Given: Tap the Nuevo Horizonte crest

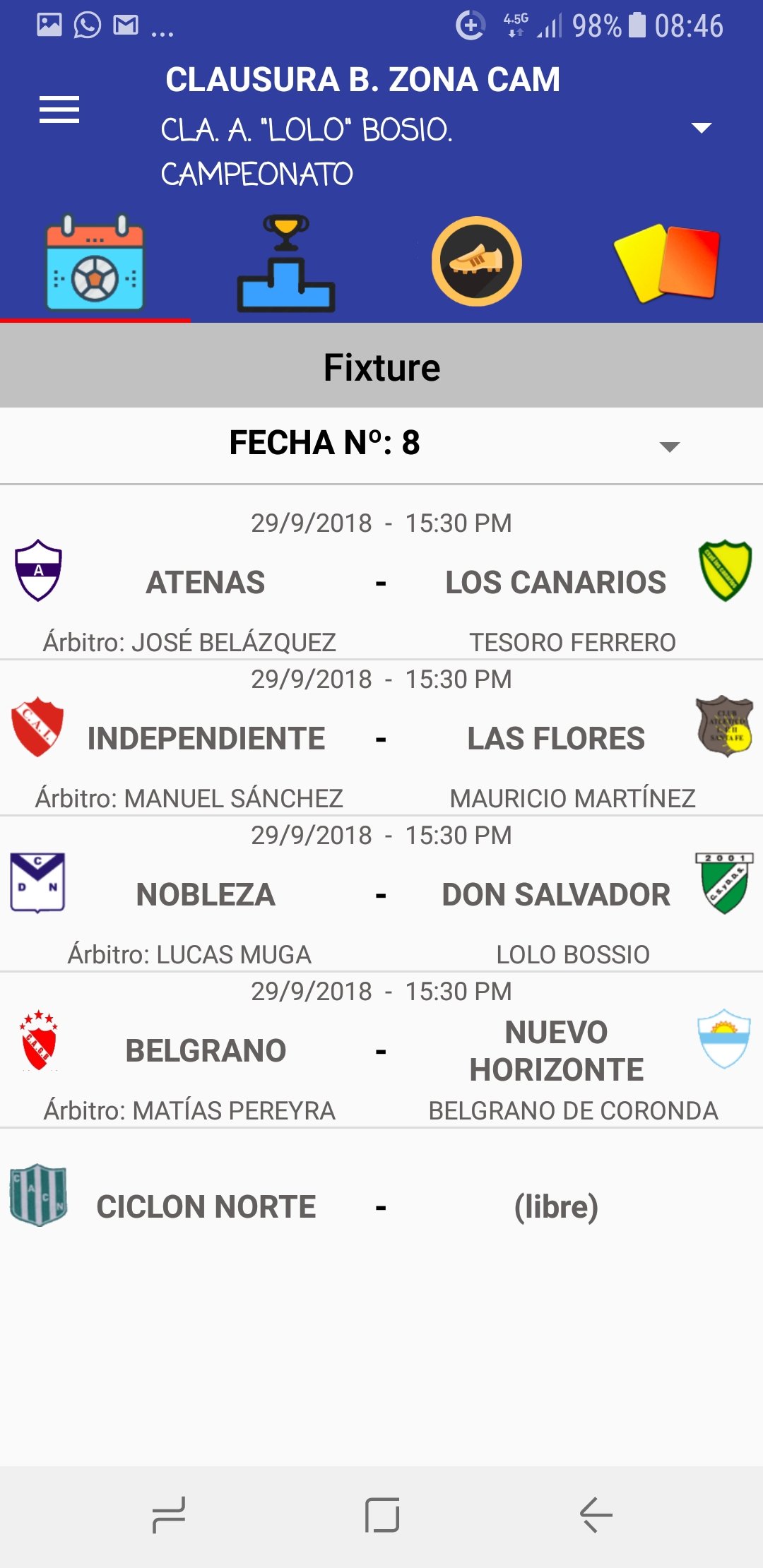Looking at the screenshot, I should (x=724, y=1038).
